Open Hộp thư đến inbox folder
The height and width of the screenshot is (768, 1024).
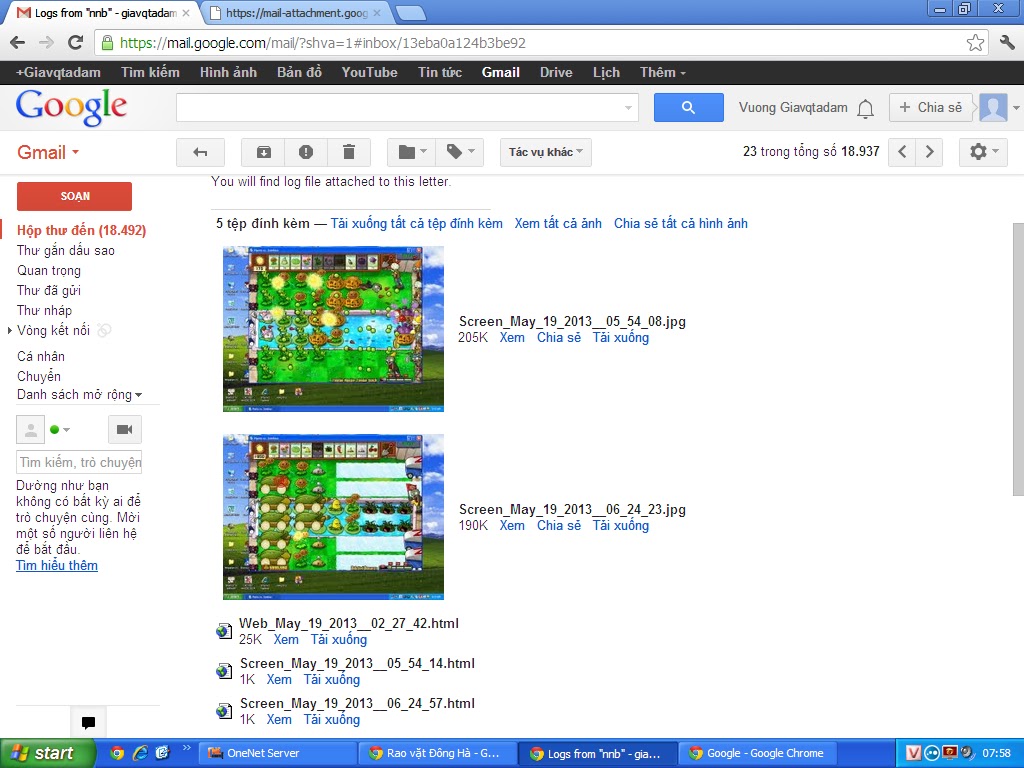pos(82,230)
